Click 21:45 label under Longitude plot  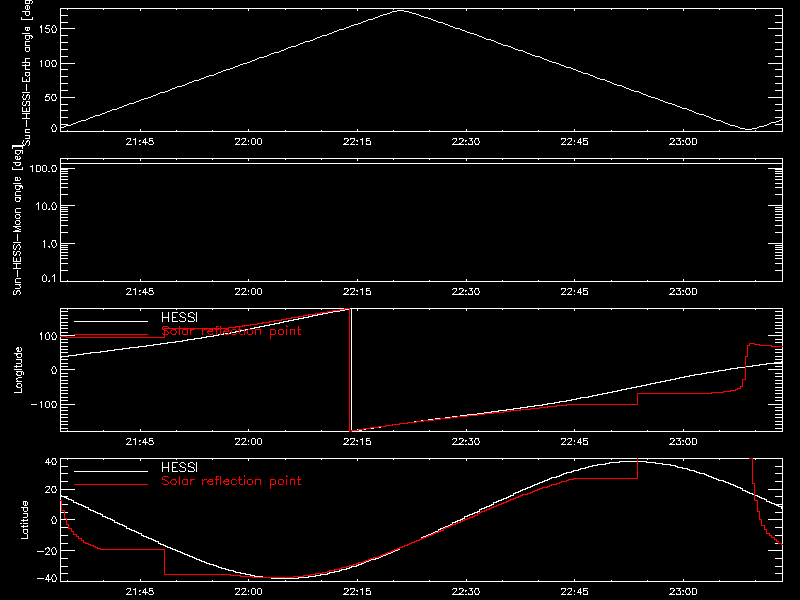pyautogui.click(x=140, y=442)
